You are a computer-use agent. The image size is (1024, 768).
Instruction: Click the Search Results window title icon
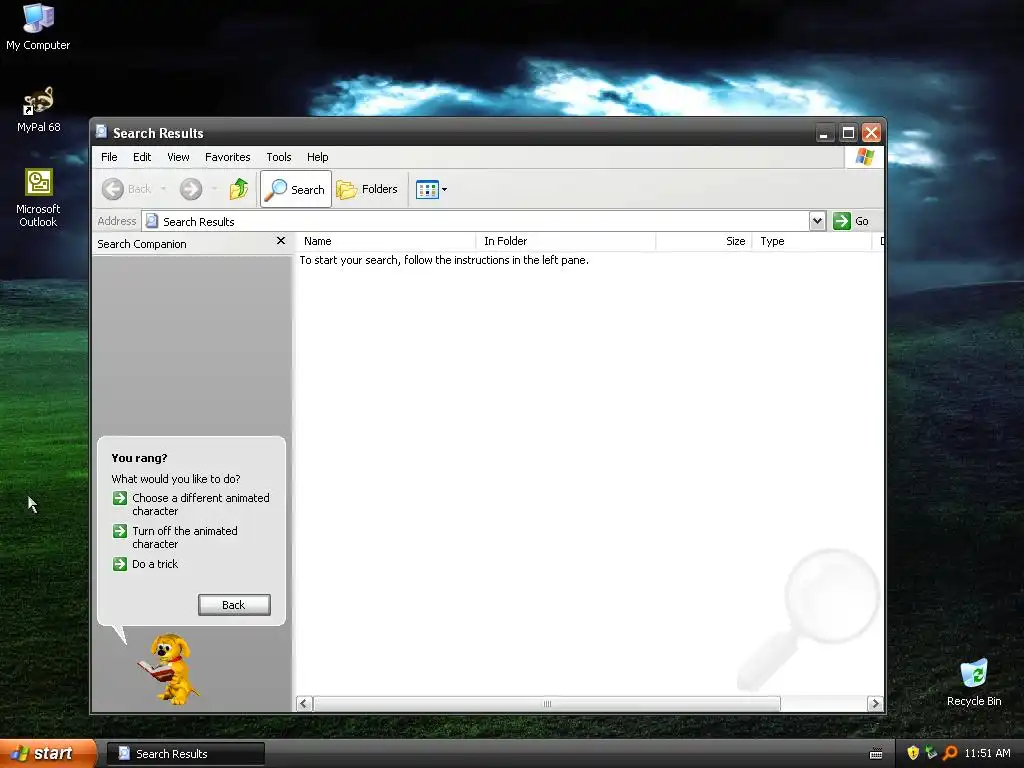pos(101,132)
